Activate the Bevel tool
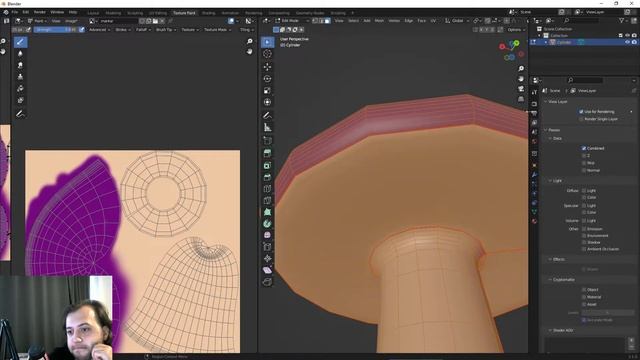Screen dimensions: 640x360 coord(267,178)
